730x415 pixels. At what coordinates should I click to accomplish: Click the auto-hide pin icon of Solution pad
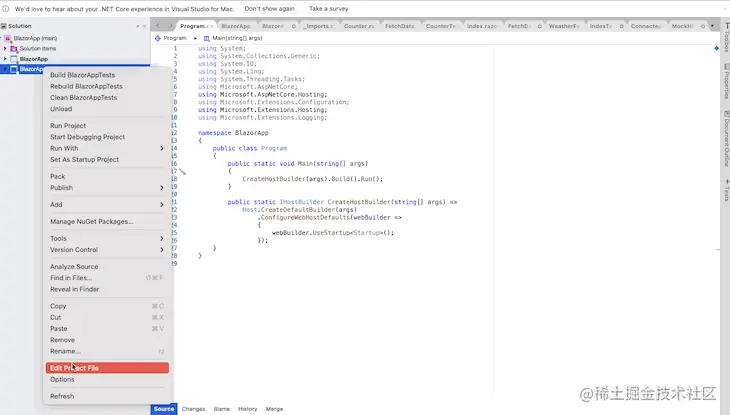(138, 27)
